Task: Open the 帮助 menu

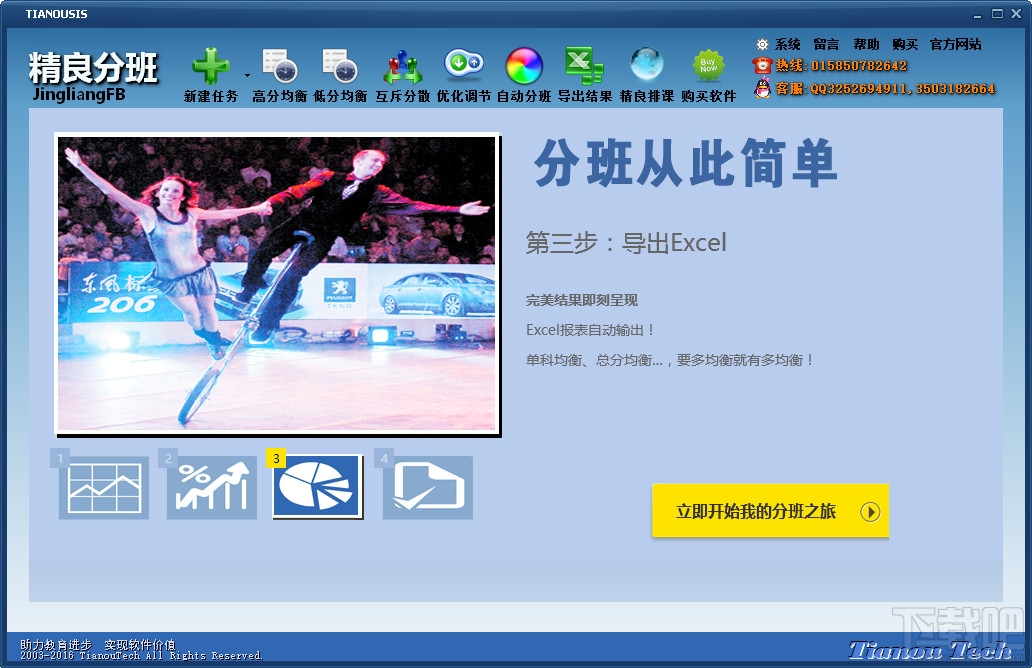Action: pyautogui.click(x=866, y=44)
